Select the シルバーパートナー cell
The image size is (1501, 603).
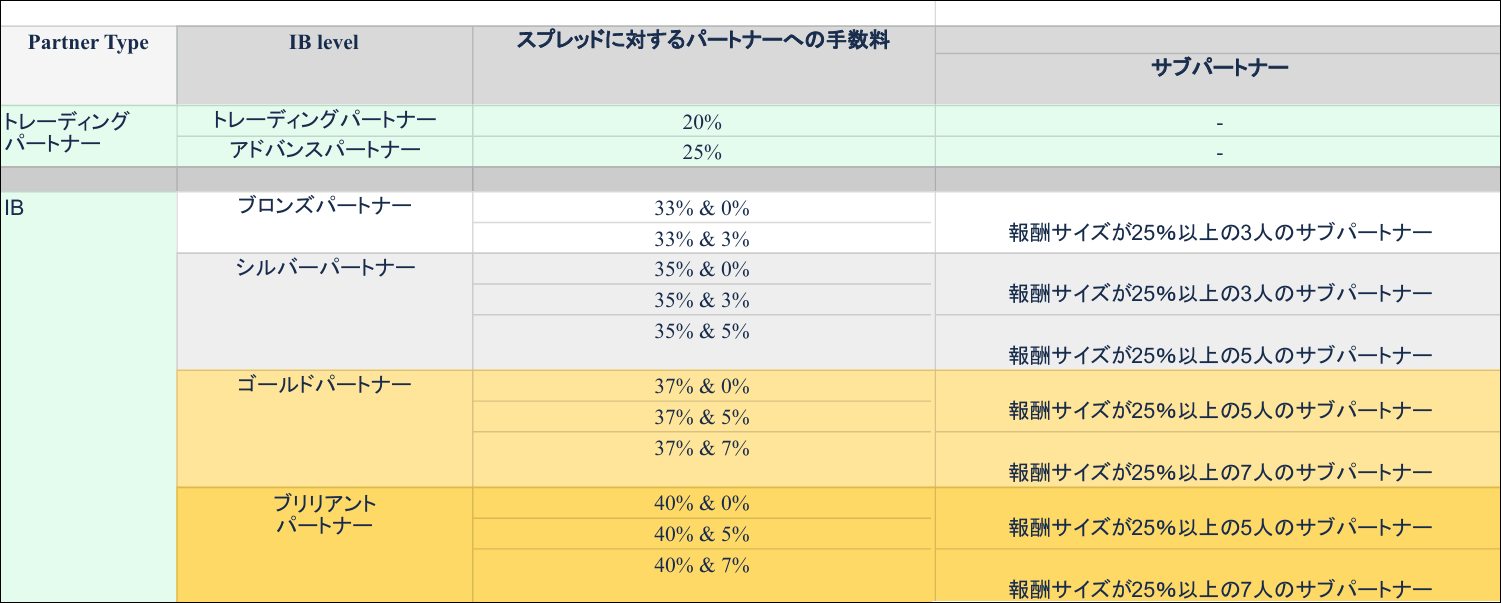coord(324,268)
